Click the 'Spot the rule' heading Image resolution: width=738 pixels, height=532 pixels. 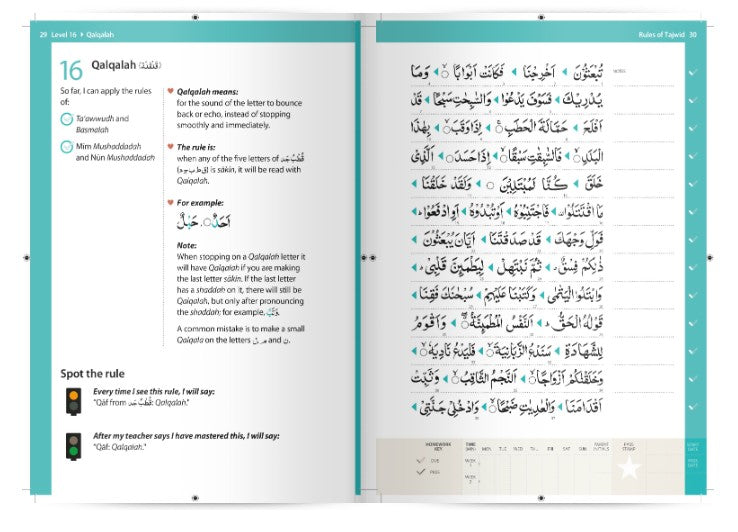coord(93,373)
